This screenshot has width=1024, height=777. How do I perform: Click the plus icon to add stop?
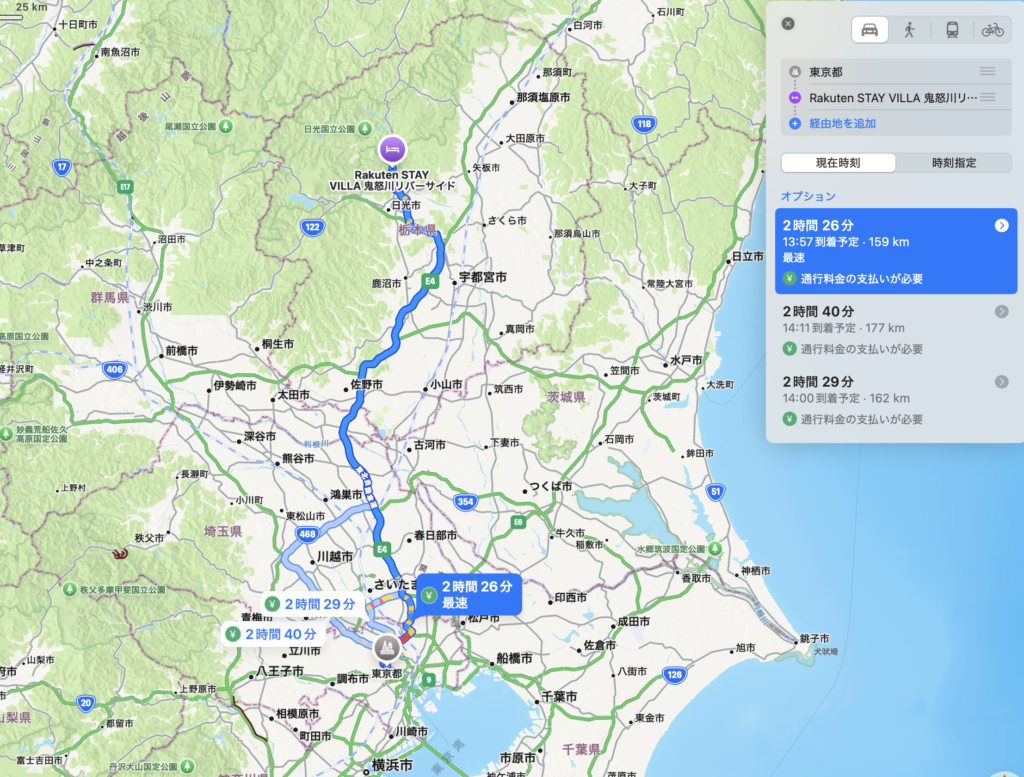[795, 123]
